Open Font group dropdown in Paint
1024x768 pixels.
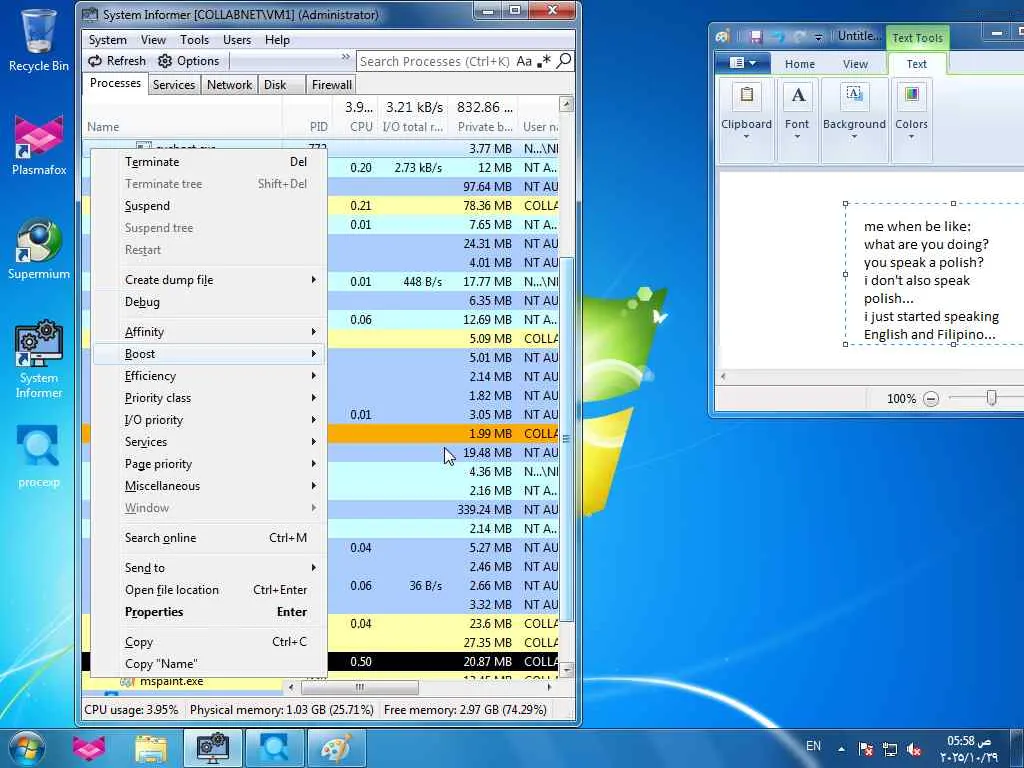[x=797, y=118]
